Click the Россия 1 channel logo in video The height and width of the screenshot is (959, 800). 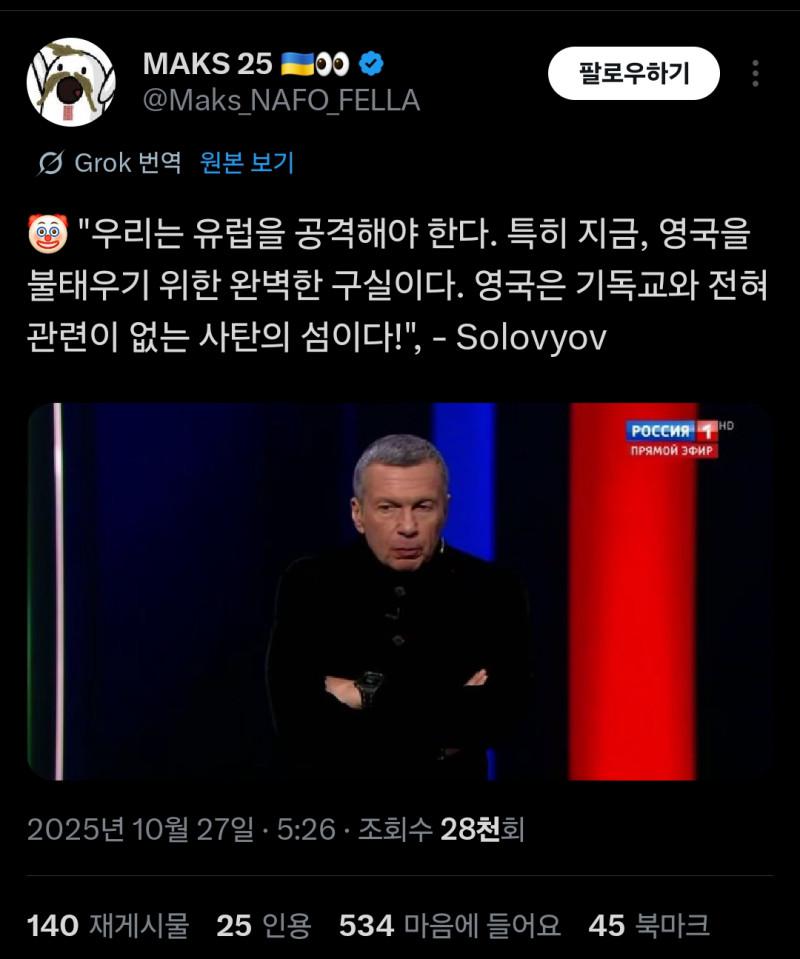point(672,431)
